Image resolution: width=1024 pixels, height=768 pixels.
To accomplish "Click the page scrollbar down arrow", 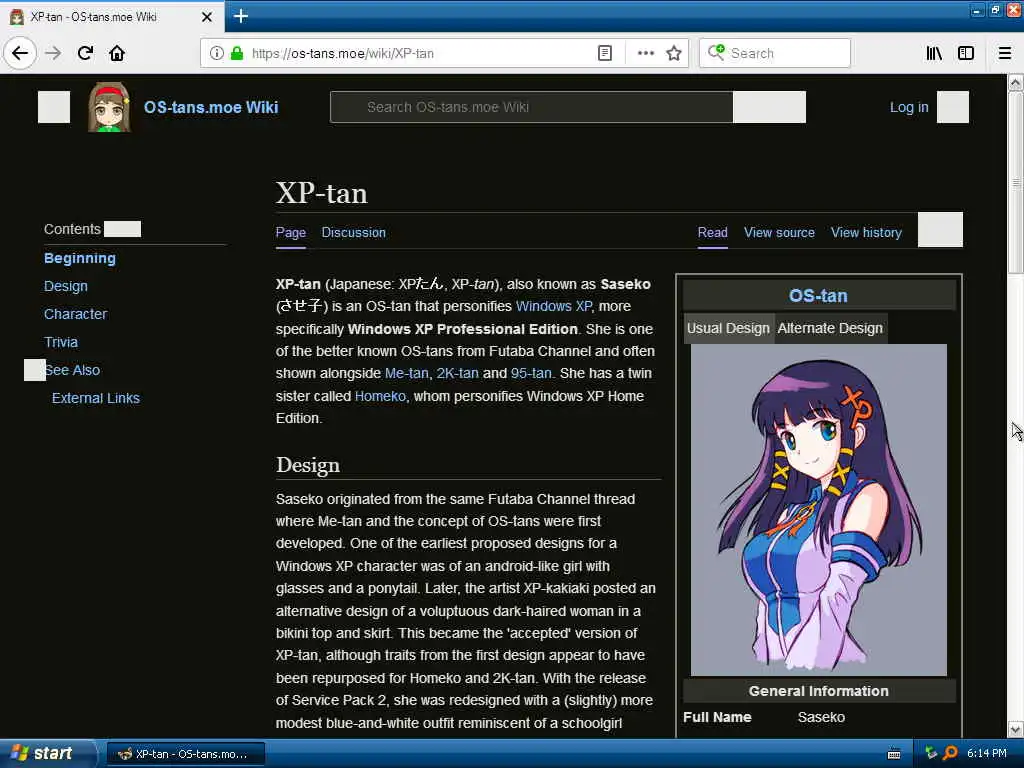I will 1016,729.
